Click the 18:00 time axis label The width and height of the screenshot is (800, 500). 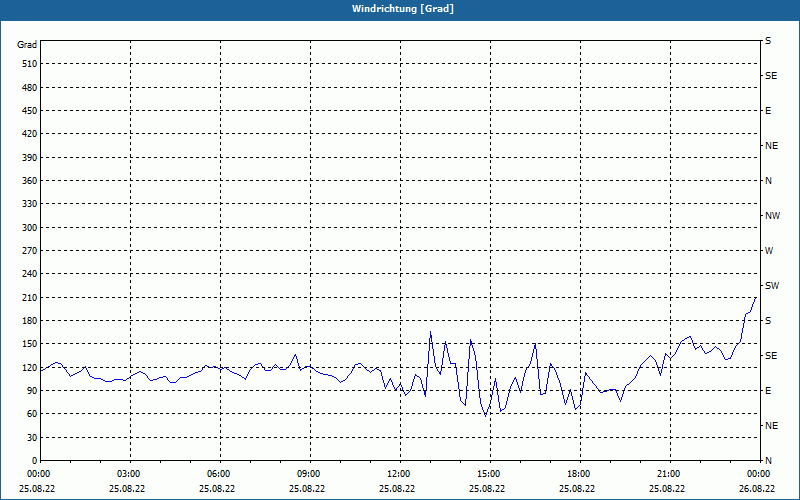pyautogui.click(x=580, y=473)
